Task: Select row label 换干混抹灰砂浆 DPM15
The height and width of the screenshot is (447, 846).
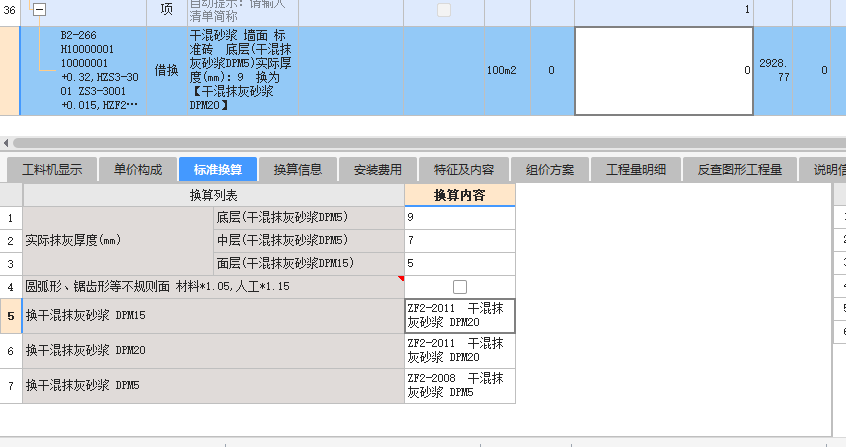Action: pyautogui.click(x=214, y=316)
